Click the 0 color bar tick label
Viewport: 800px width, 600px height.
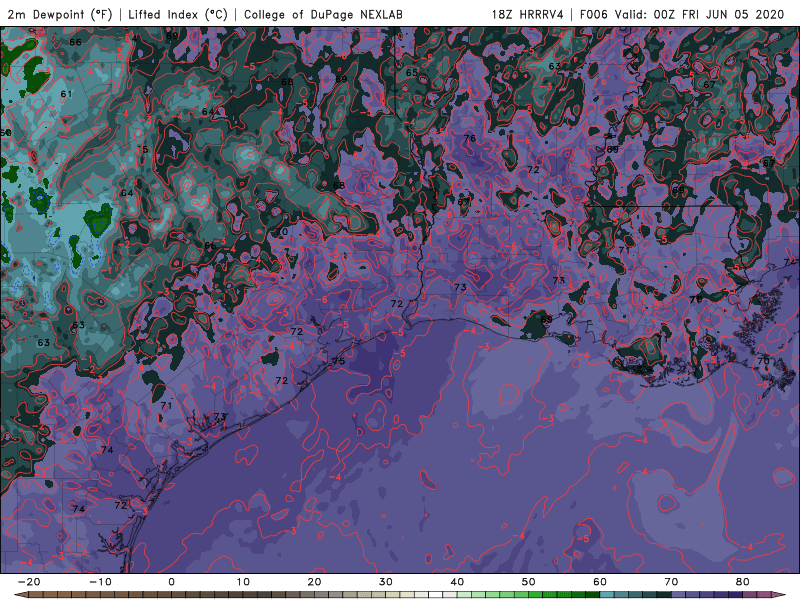click(x=171, y=582)
